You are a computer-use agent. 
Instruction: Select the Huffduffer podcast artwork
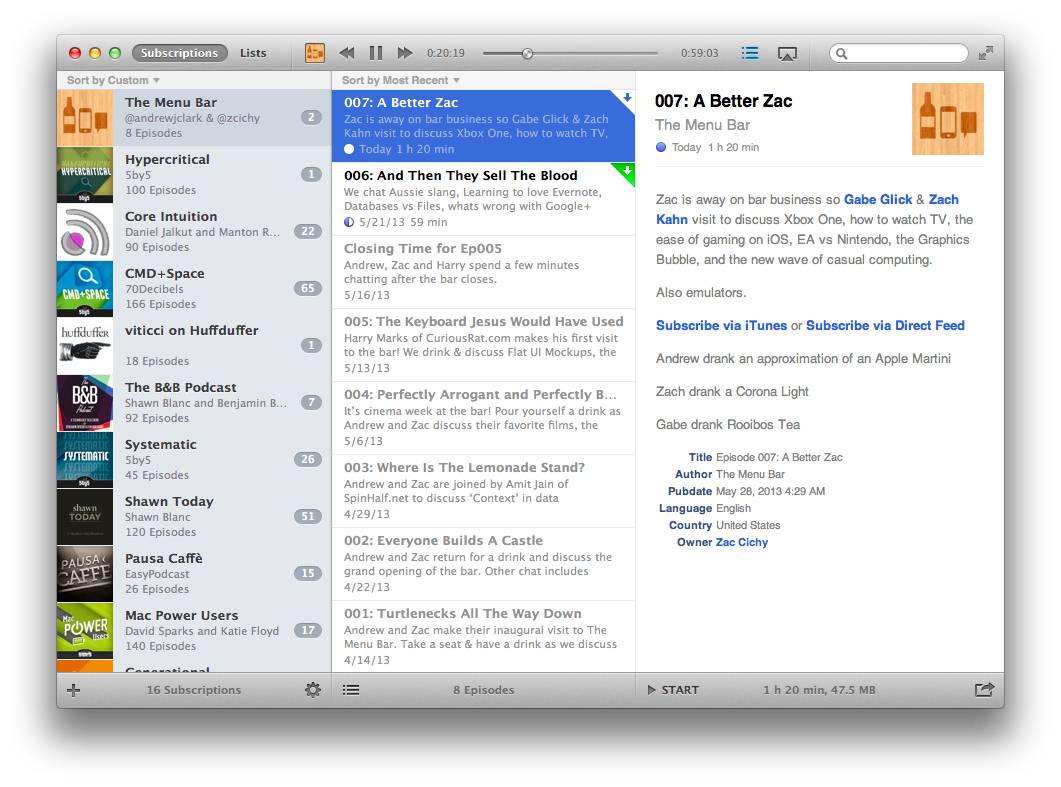click(85, 346)
